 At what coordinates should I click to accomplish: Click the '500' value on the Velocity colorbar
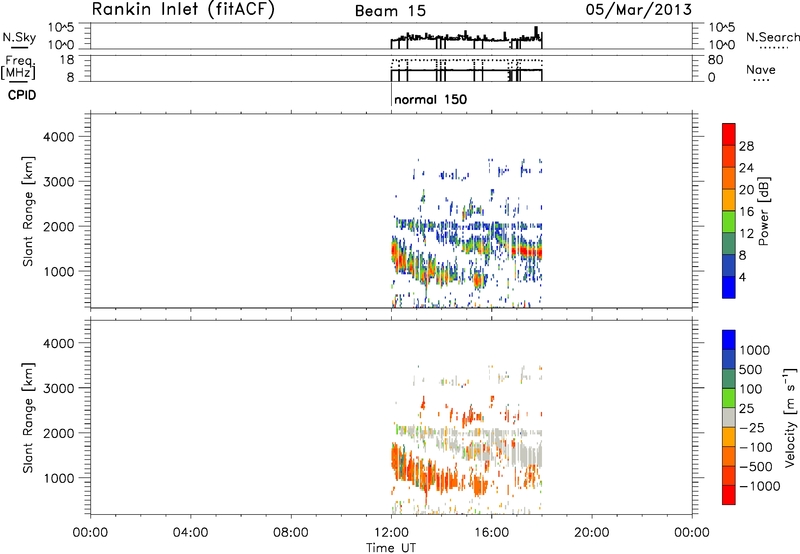[751, 369]
